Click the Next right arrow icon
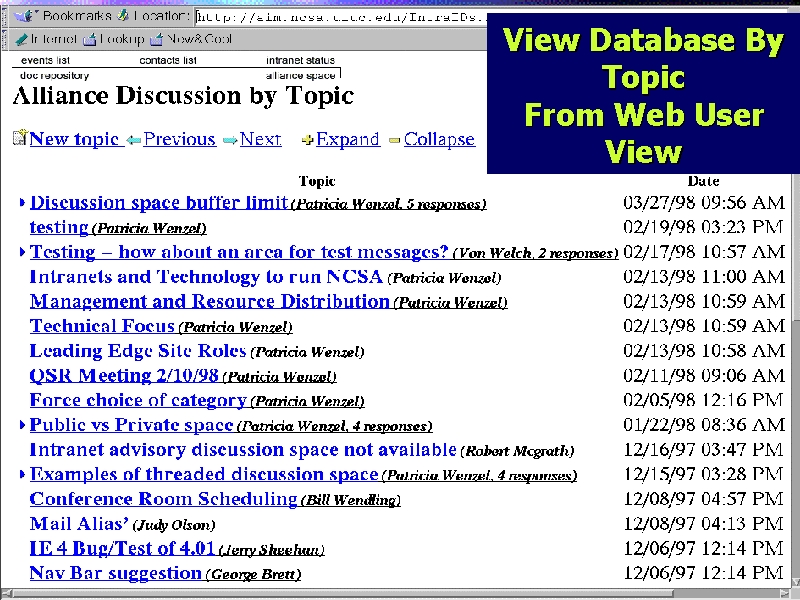 (x=230, y=140)
